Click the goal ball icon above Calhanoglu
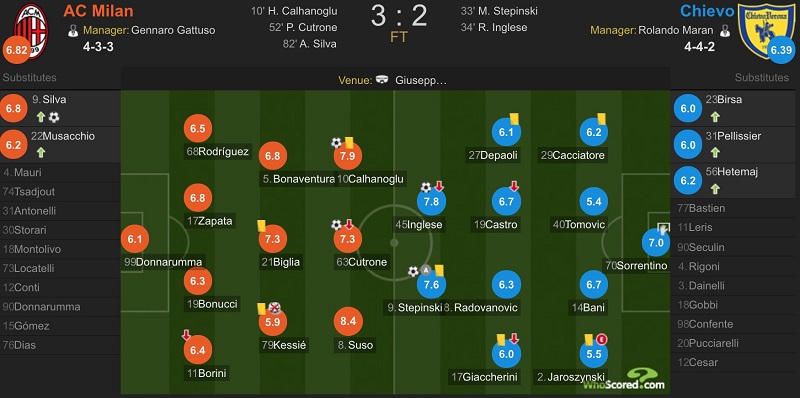 click(336, 143)
